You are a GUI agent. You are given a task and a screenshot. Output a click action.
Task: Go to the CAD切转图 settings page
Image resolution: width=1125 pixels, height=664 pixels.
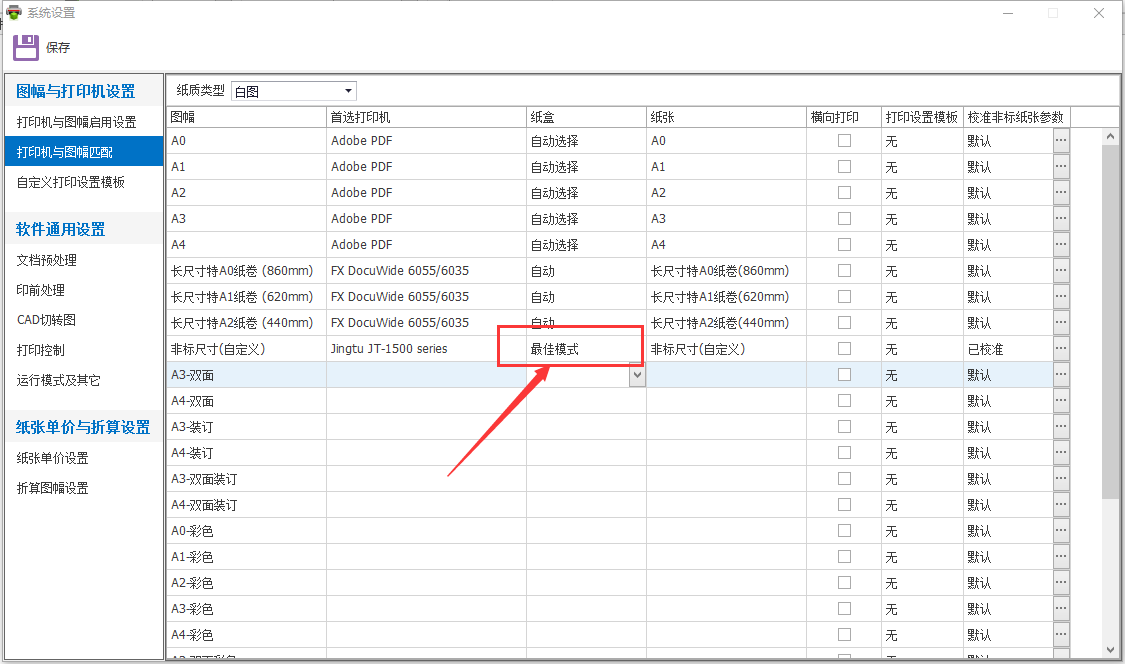[x=47, y=320]
